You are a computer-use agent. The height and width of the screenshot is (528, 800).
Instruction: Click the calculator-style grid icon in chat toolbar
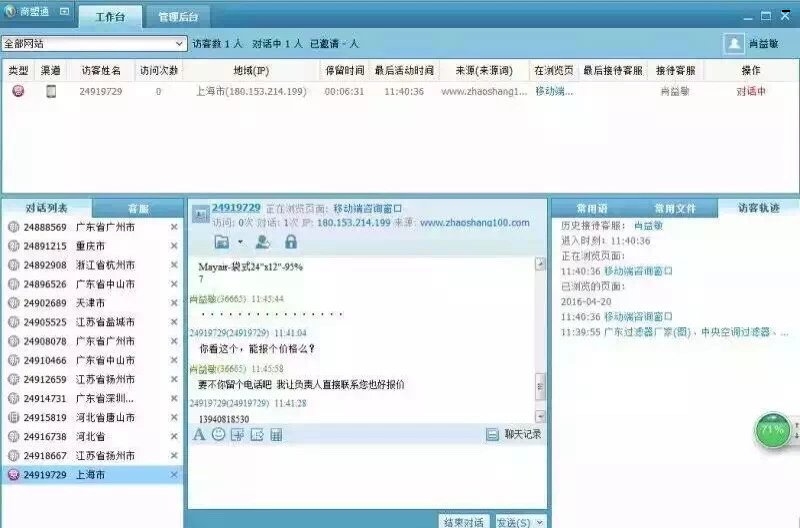click(x=276, y=434)
